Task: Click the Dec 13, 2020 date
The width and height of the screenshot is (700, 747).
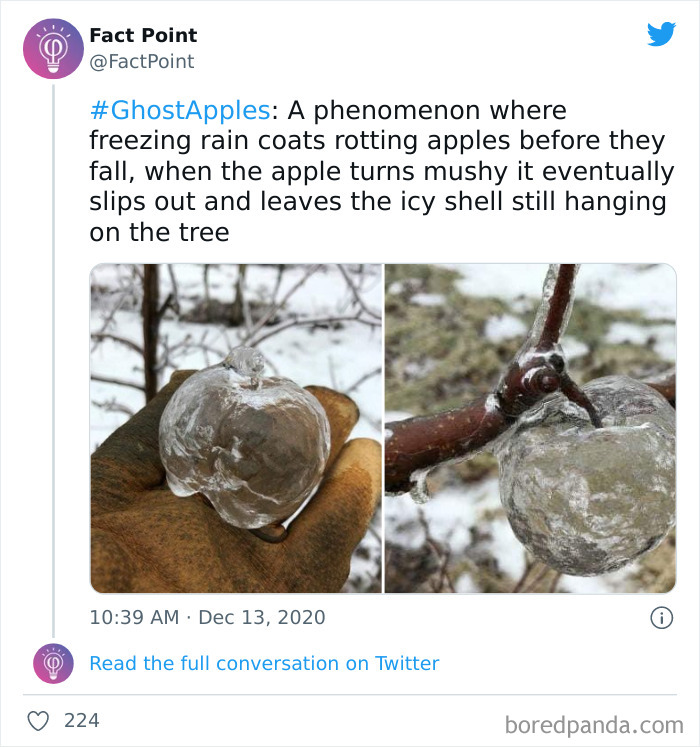Action: tap(262, 617)
